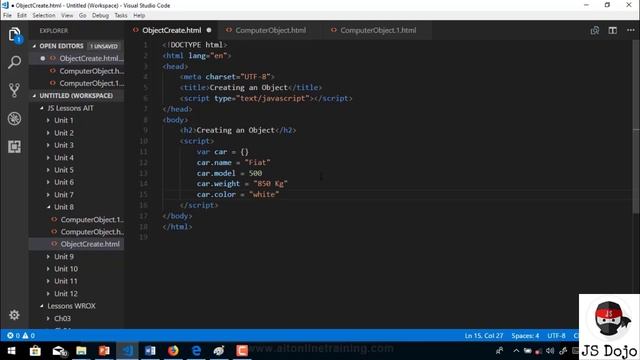Split the editor with the split icon
640x360 pixels.
(613, 31)
